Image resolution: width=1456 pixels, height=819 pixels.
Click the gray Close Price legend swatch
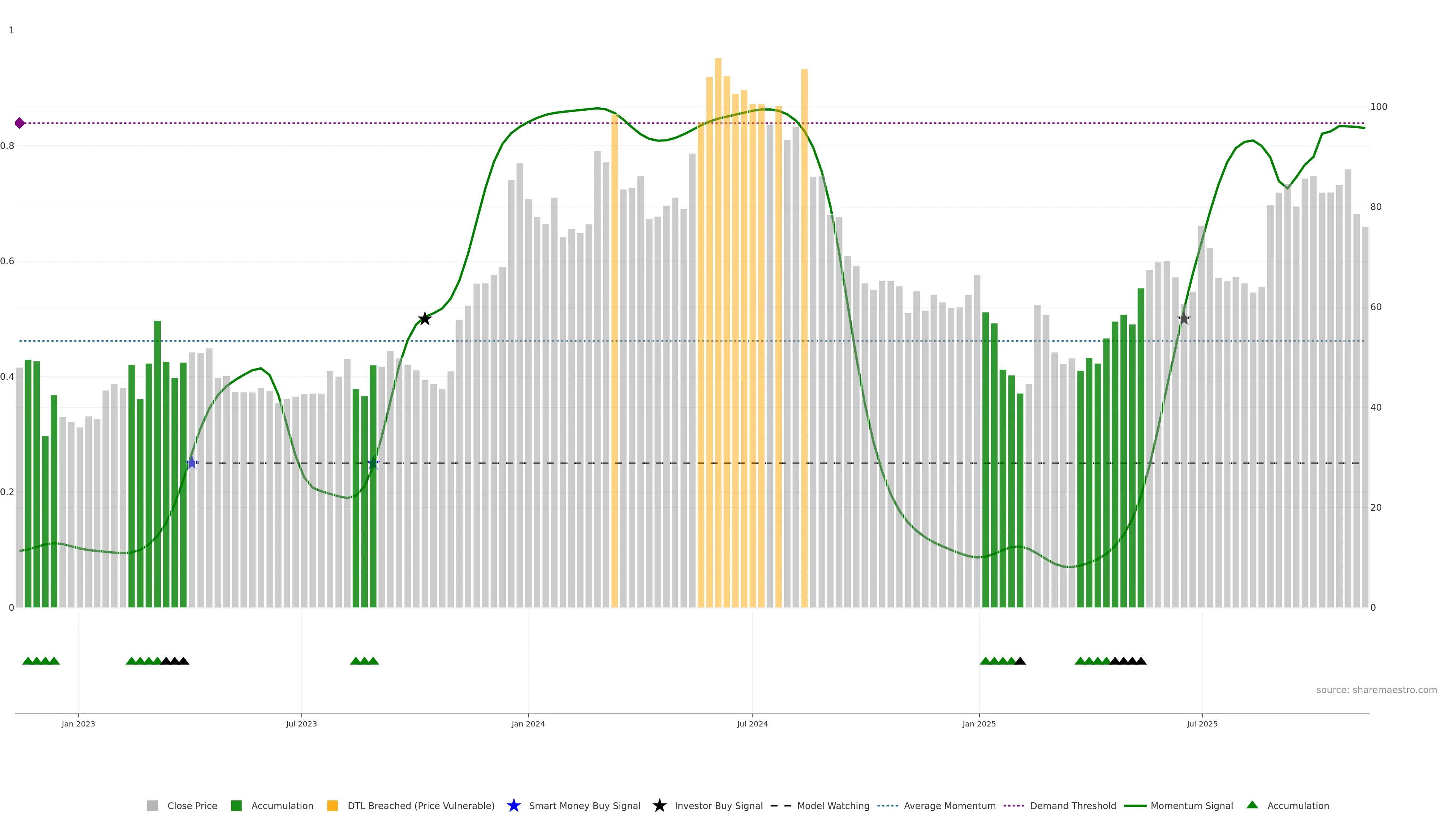click(152, 805)
